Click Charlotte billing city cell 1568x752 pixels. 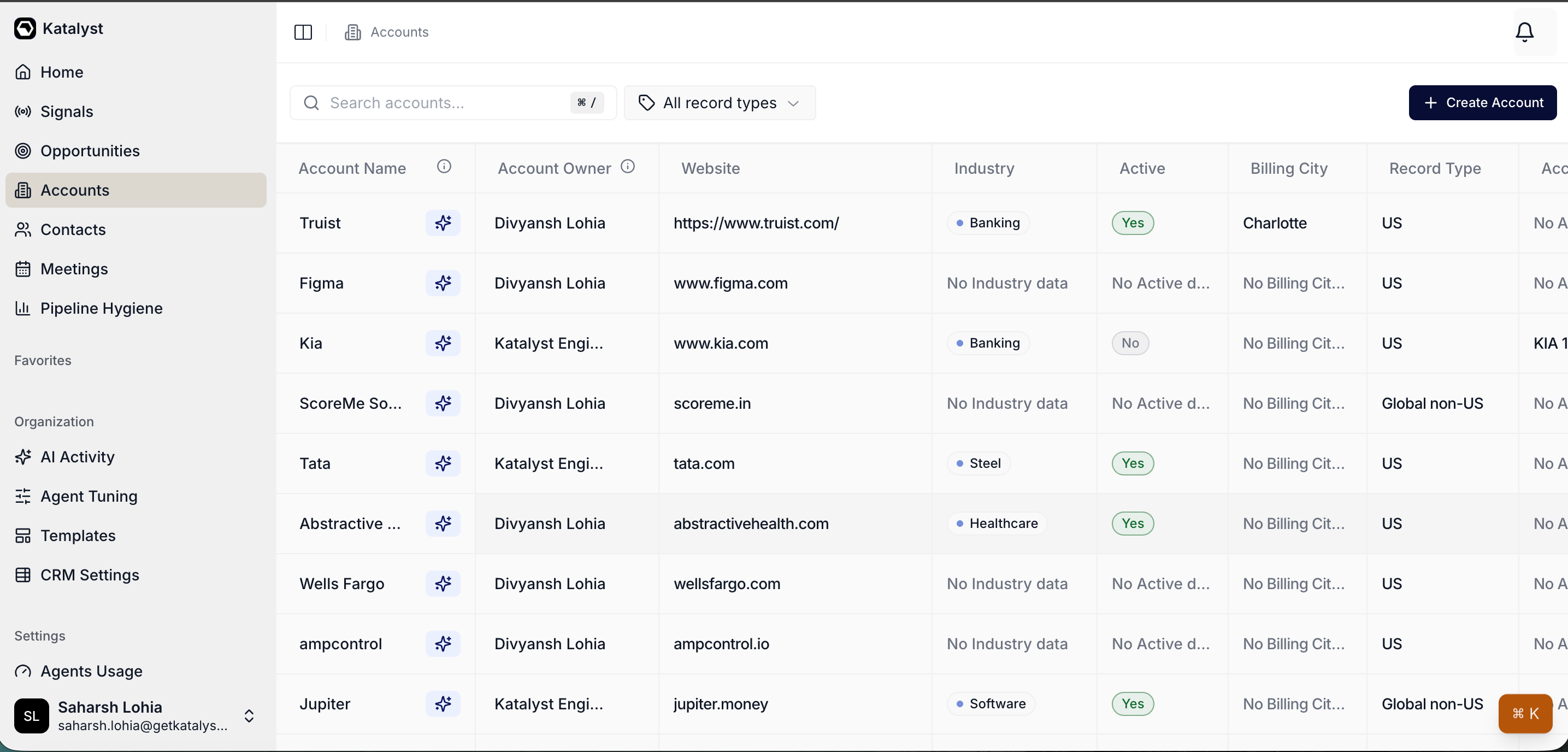(x=1275, y=223)
